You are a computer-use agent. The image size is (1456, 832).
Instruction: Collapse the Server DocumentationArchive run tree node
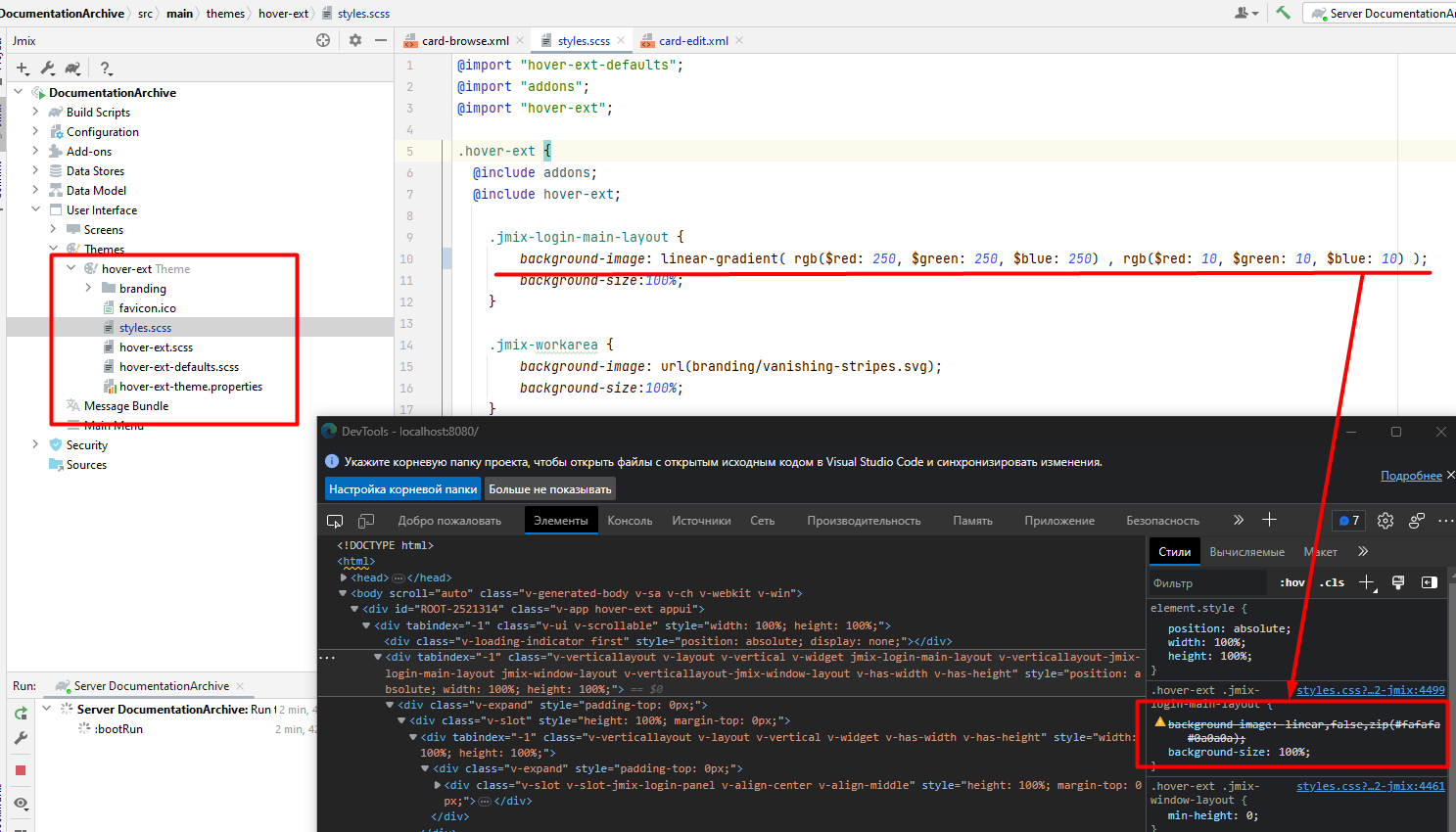click(46, 709)
